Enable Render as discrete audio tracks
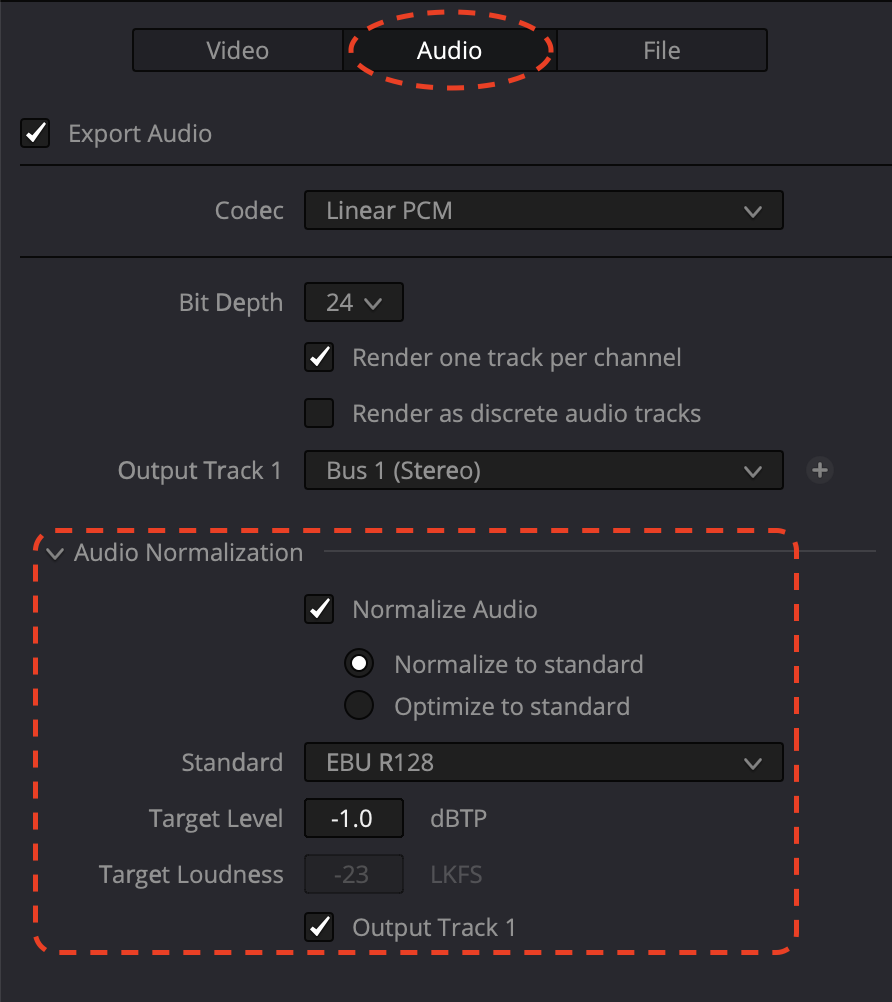The image size is (892, 1002). [320, 413]
